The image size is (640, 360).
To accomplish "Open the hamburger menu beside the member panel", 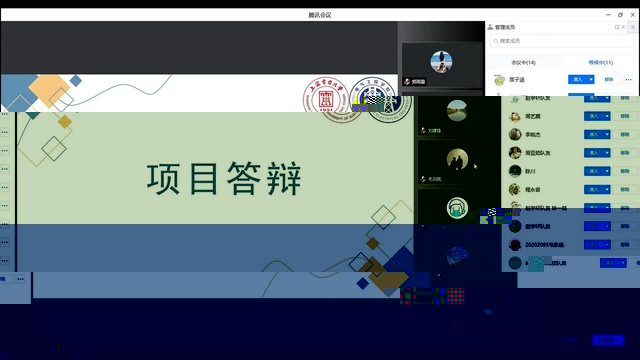I will click(633, 27).
